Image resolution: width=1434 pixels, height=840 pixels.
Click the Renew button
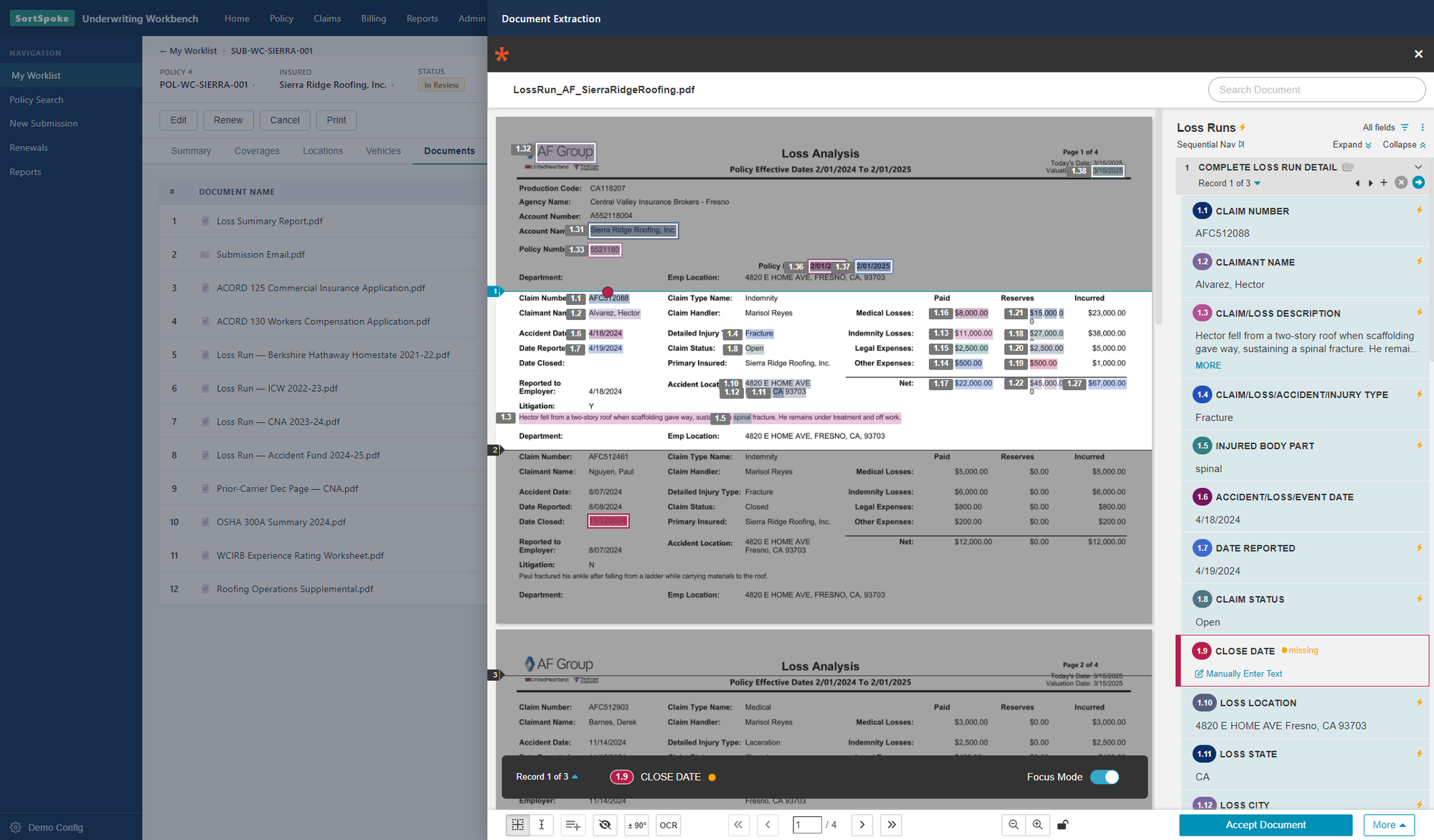pyautogui.click(x=228, y=121)
